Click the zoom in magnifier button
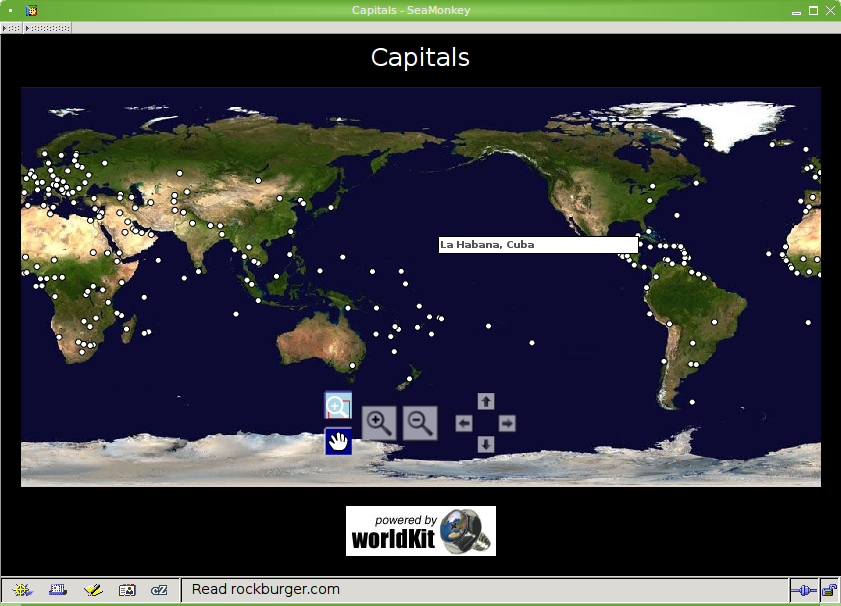The image size is (841, 606). tap(379, 423)
